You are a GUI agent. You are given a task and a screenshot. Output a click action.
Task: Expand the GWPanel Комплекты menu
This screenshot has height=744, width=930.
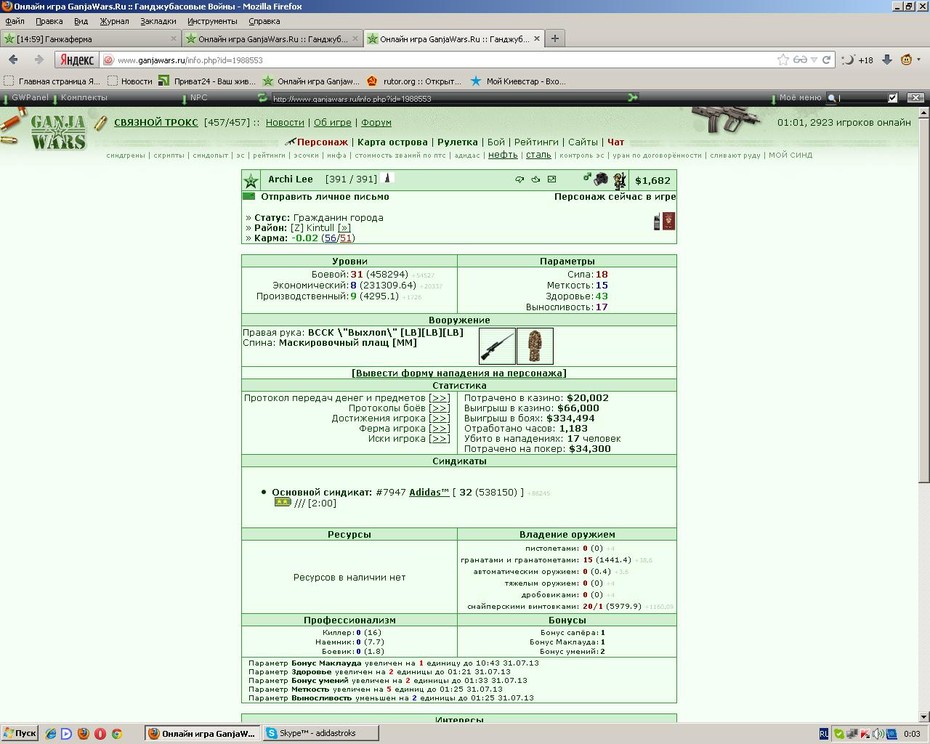tap(83, 97)
